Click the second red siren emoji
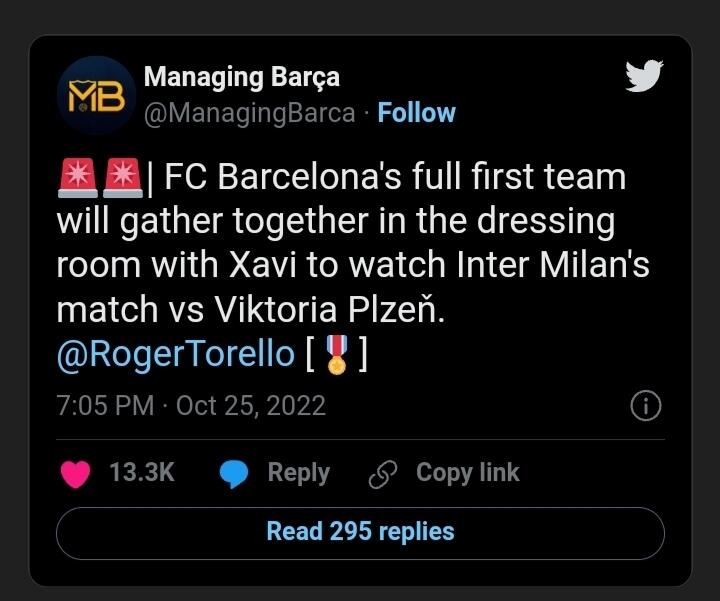This screenshot has height=601, width=720. point(123,178)
